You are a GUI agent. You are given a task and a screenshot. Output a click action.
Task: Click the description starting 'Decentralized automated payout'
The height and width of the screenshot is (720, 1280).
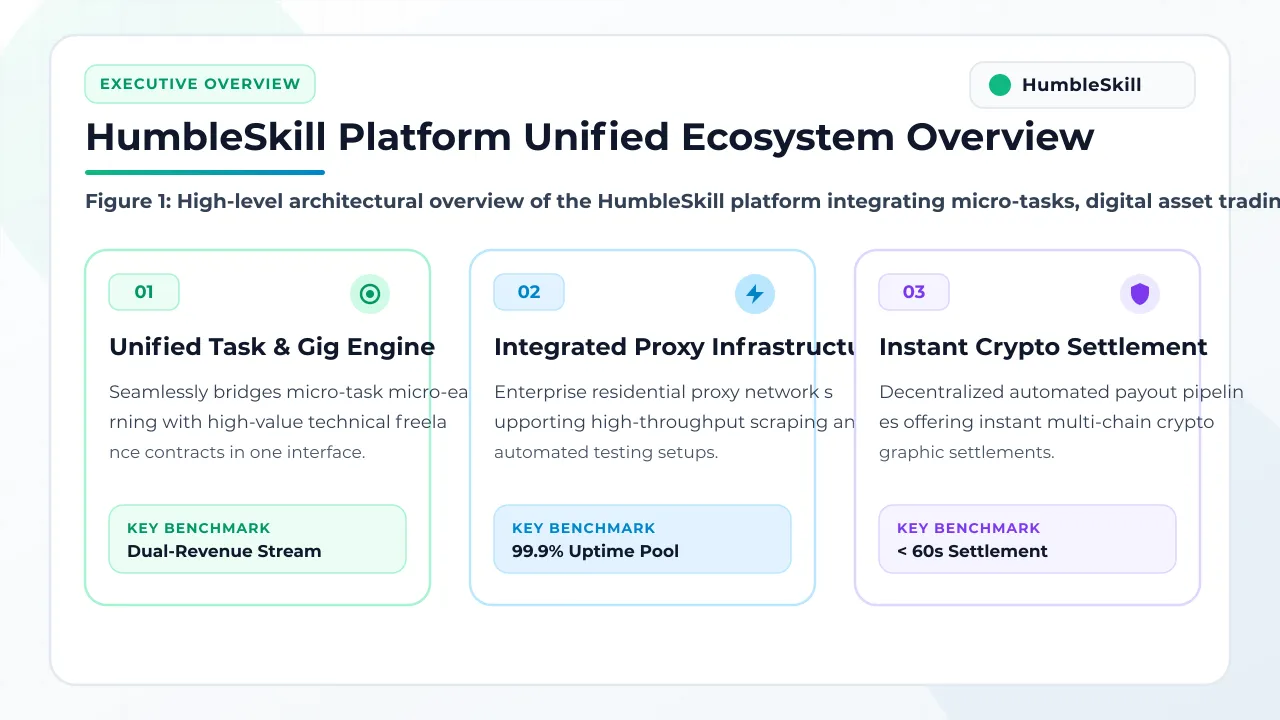(x=1061, y=422)
